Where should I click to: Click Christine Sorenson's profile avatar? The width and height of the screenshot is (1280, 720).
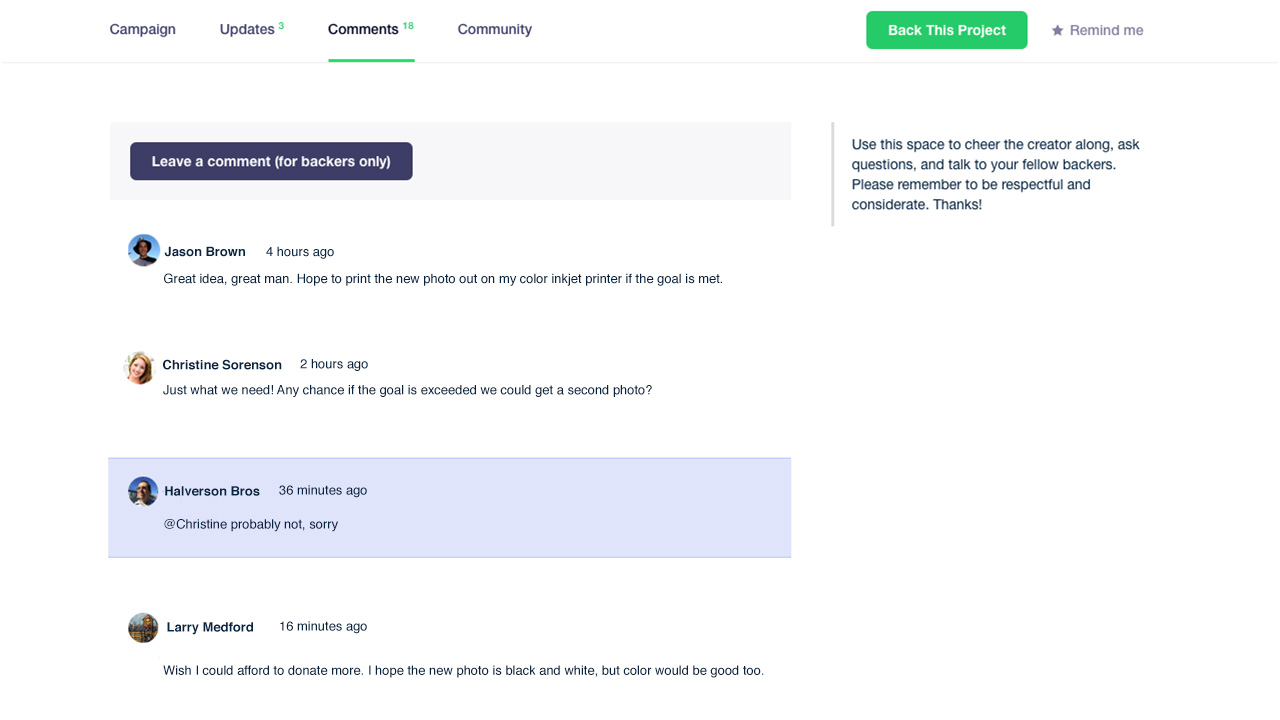click(x=139, y=368)
